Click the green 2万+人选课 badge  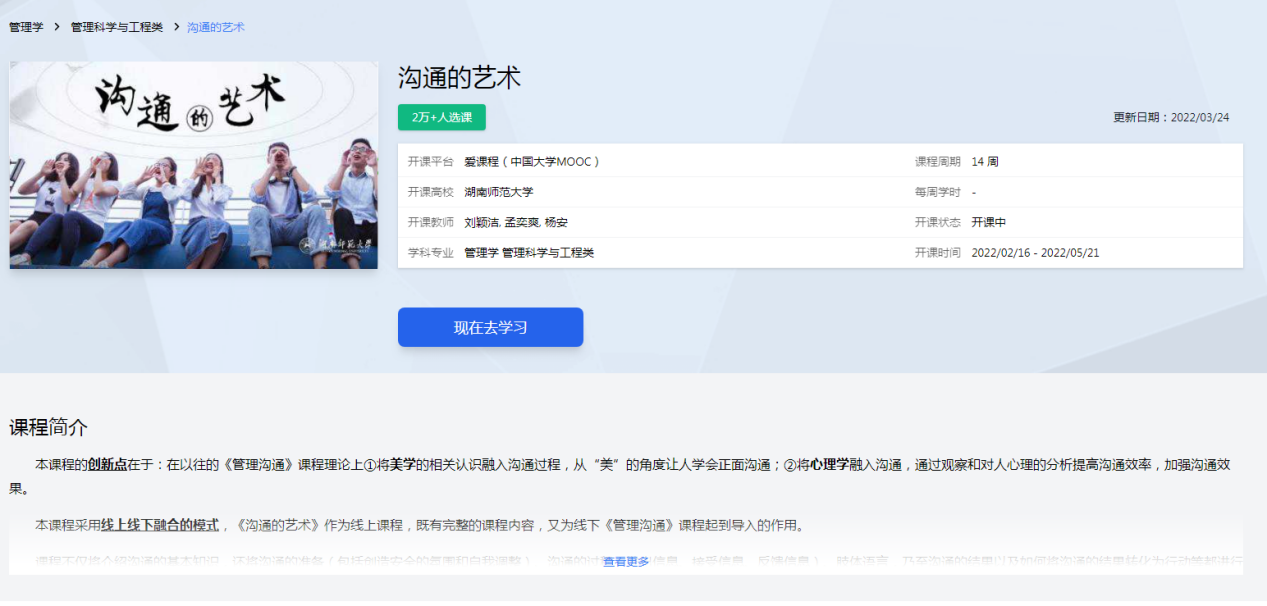point(441,118)
